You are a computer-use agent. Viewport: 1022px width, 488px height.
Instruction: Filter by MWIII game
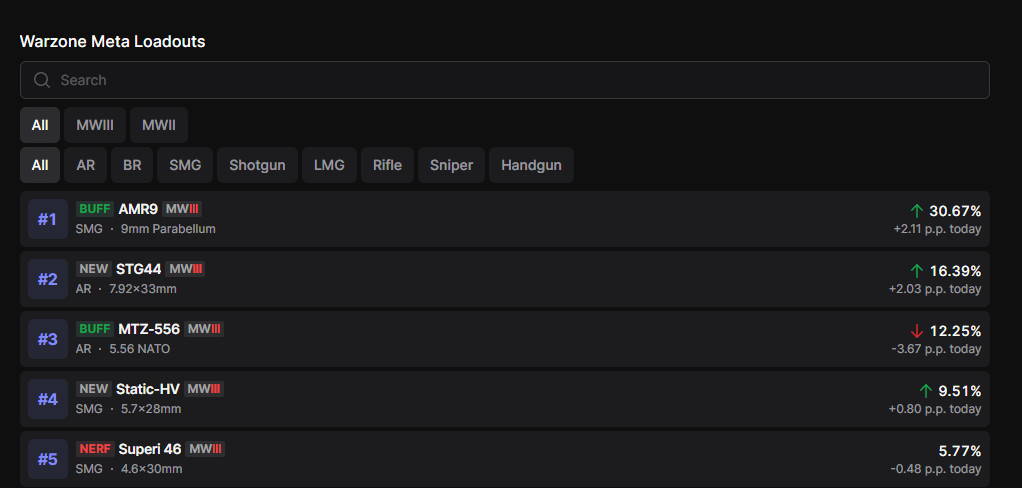click(x=95, y=125)
